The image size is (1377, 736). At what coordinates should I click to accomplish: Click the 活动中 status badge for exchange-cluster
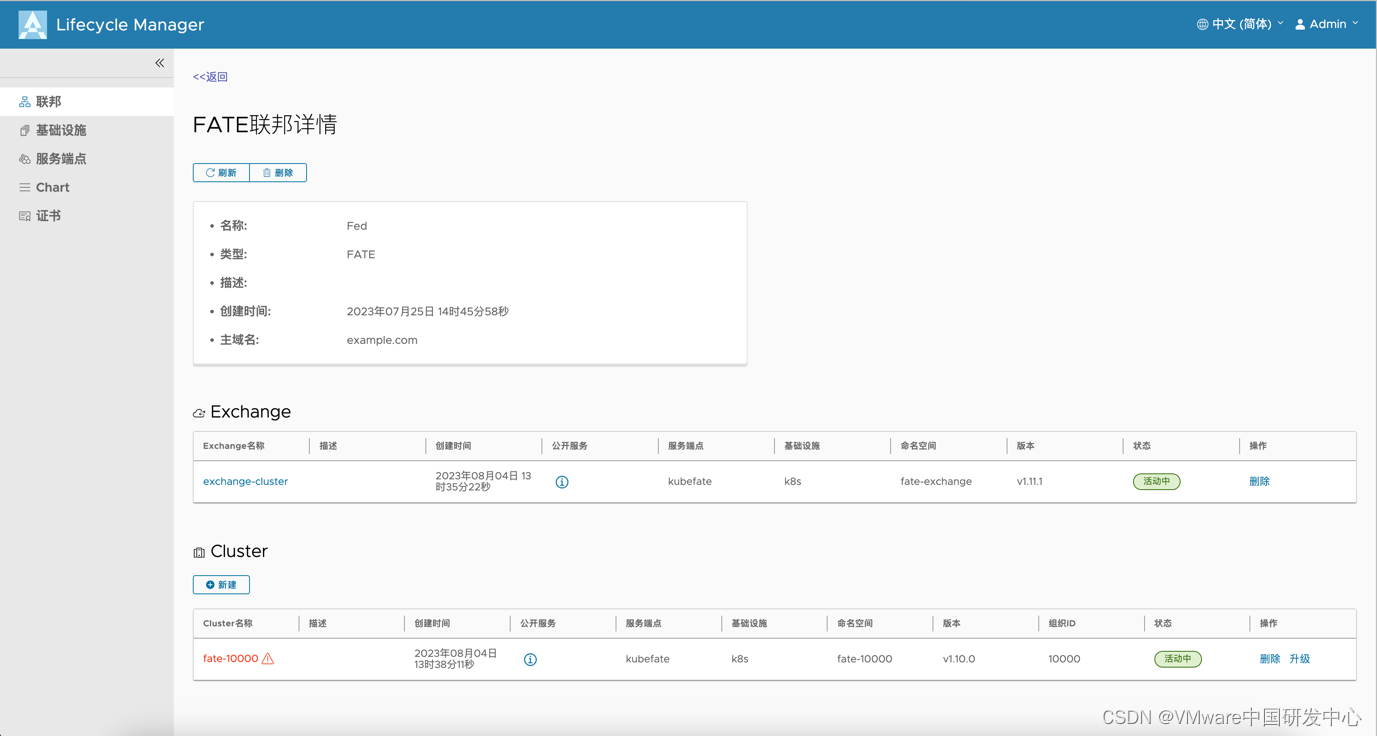tap(1157, 481)
